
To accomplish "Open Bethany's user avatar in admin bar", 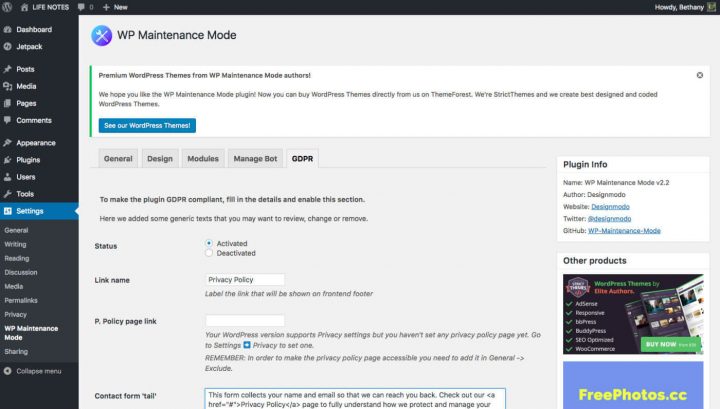I will (711, 7).
